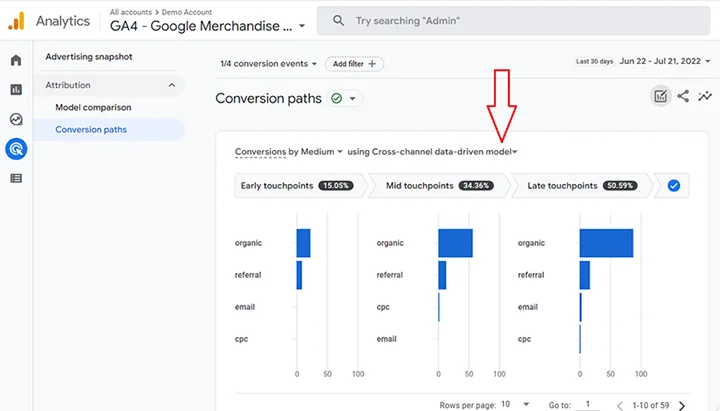This screenshot has height=411, width=720.
Task: Collapse the Attribution section
Action: click(172, 85)
